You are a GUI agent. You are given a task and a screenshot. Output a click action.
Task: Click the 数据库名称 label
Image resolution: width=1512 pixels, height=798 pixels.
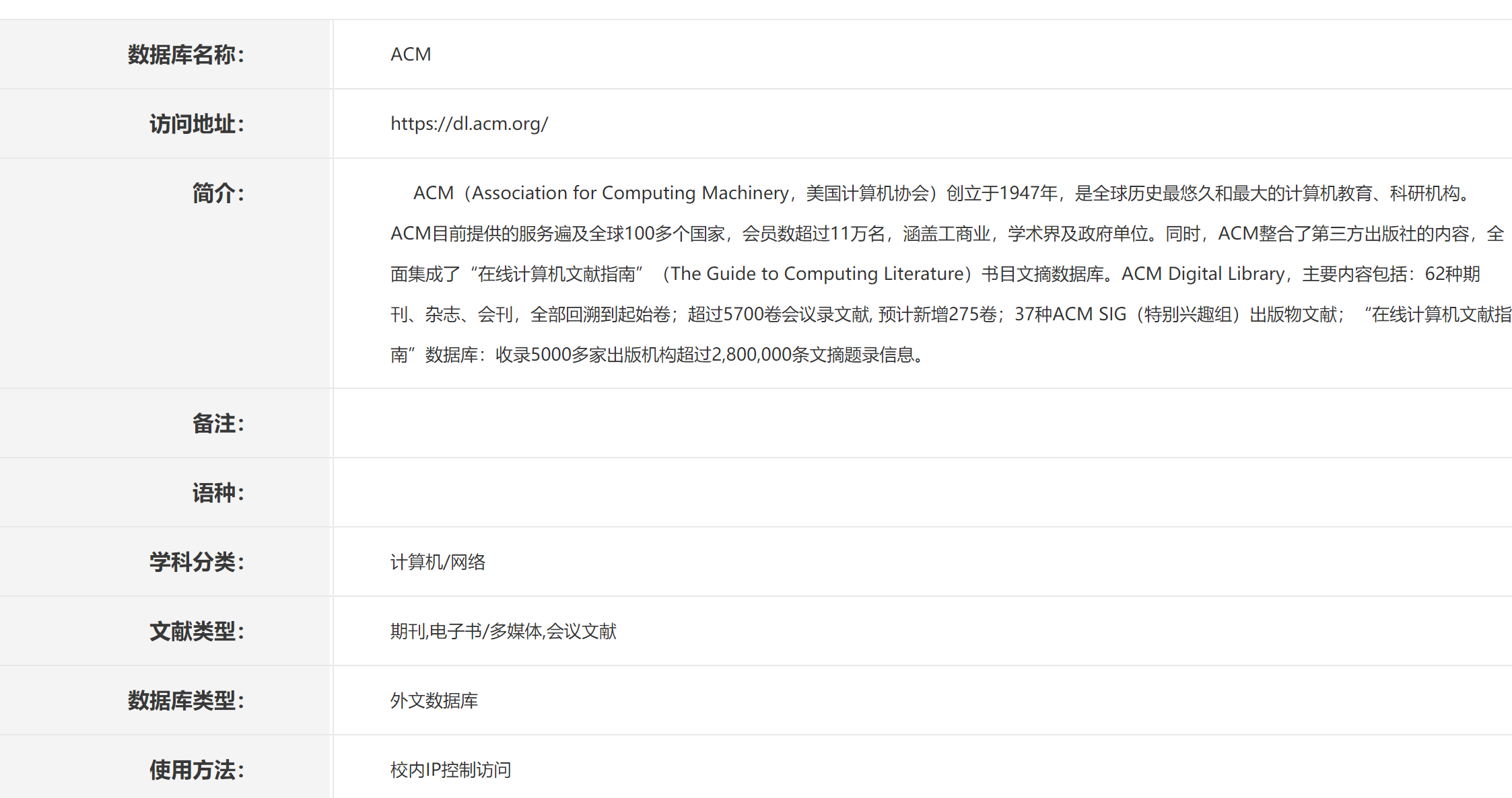click(x=186, y=55)
